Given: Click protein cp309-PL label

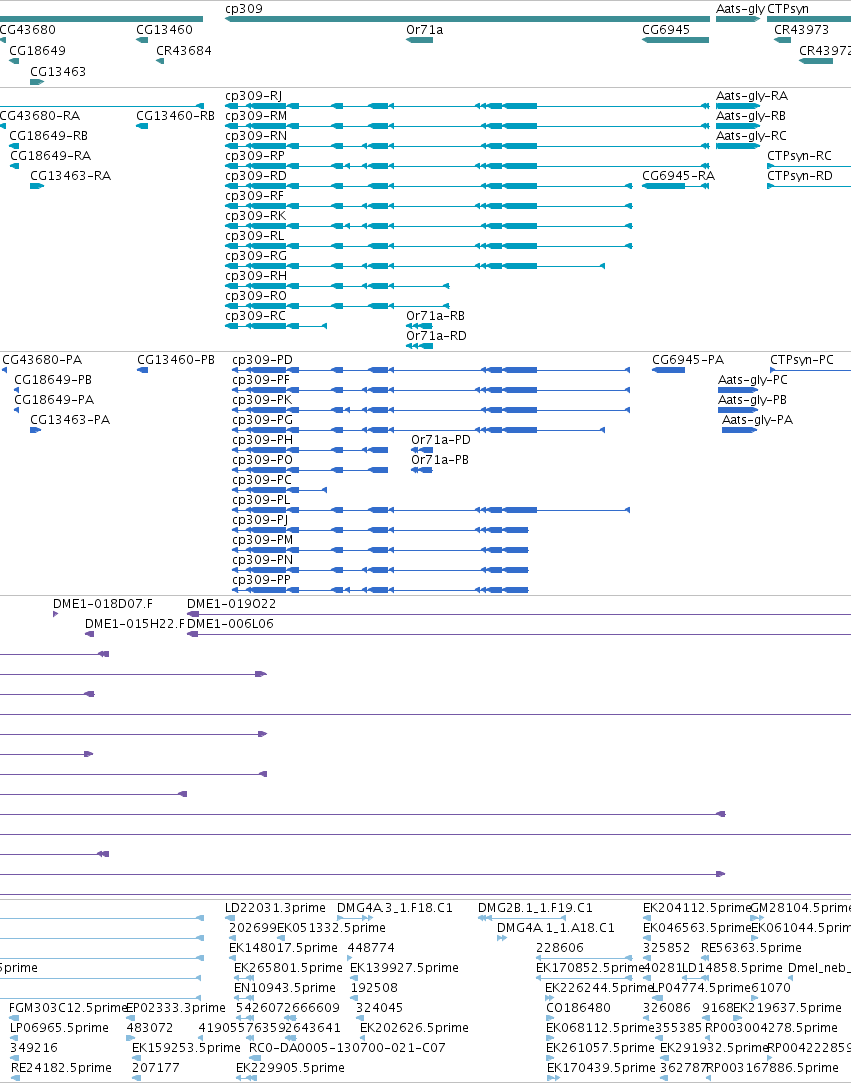Looking at the screenshot, I should point(261,499).
